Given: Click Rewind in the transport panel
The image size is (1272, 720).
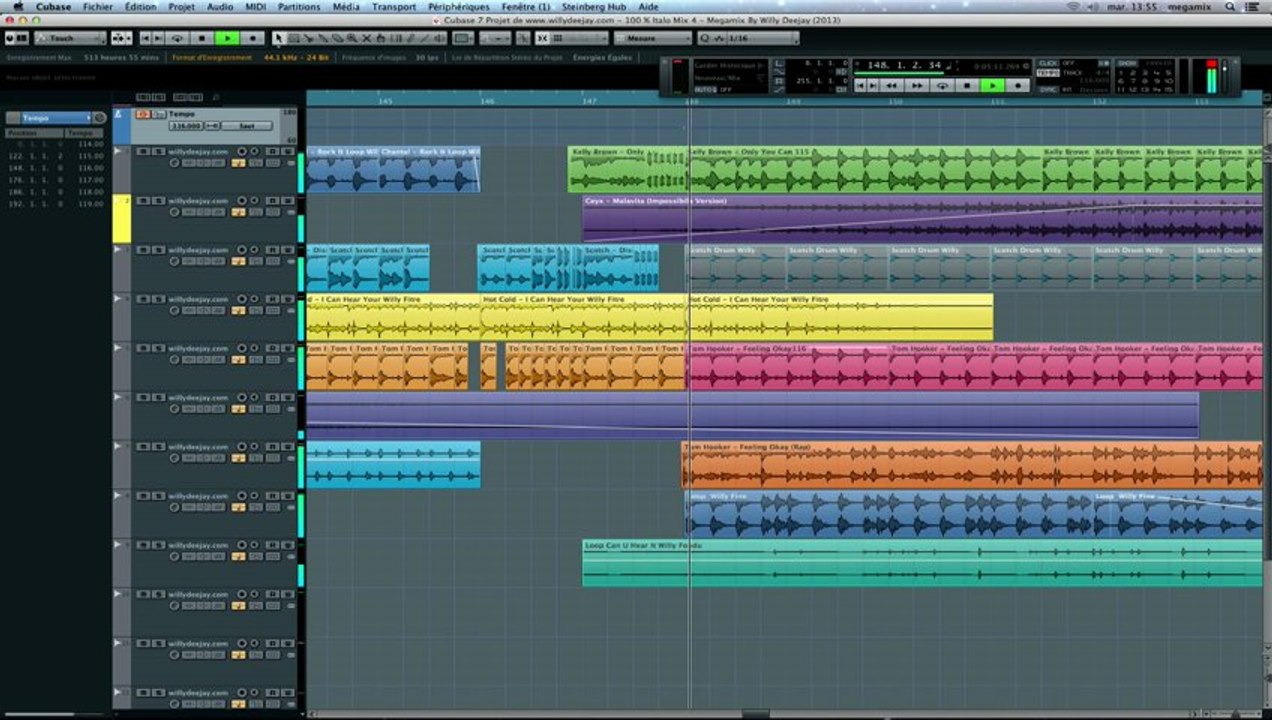Looking at the screenshot, I should pos(891,85).
